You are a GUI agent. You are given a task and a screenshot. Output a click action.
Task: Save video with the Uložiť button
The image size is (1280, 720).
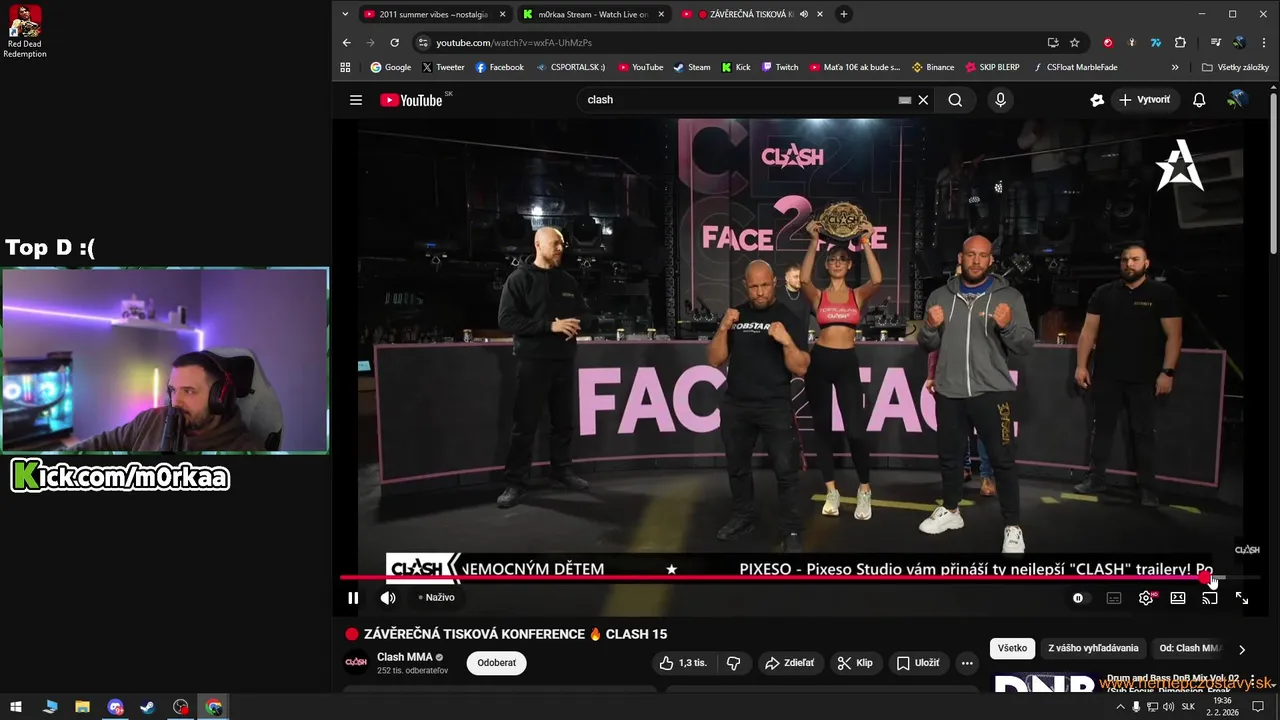tap(918, 663)
